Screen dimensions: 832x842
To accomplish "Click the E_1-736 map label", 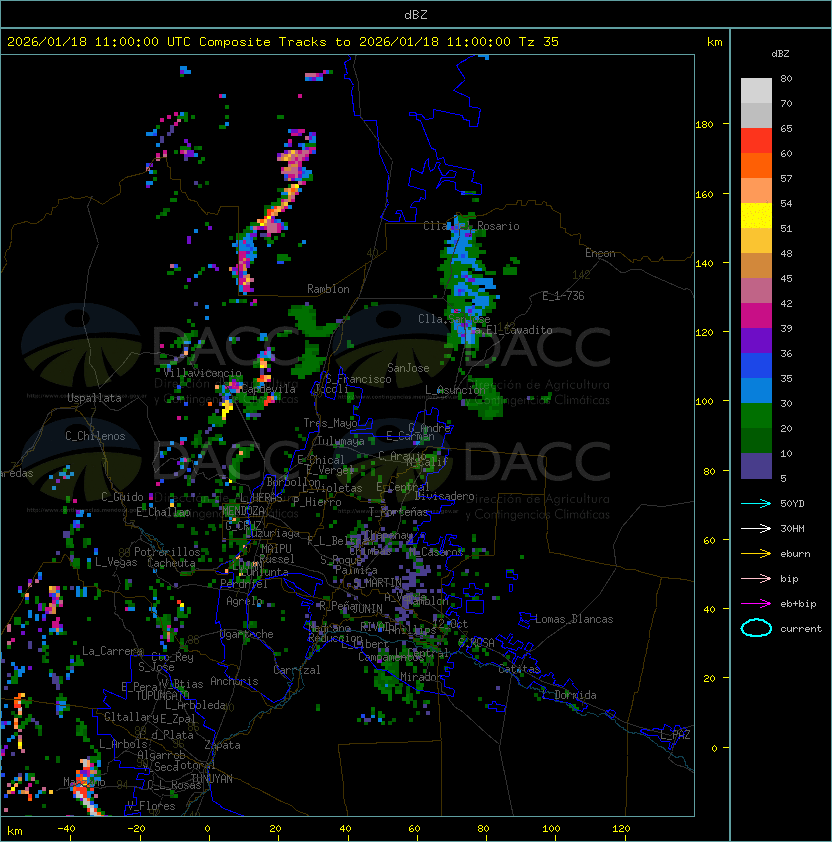I will click(x=563, y=296).
